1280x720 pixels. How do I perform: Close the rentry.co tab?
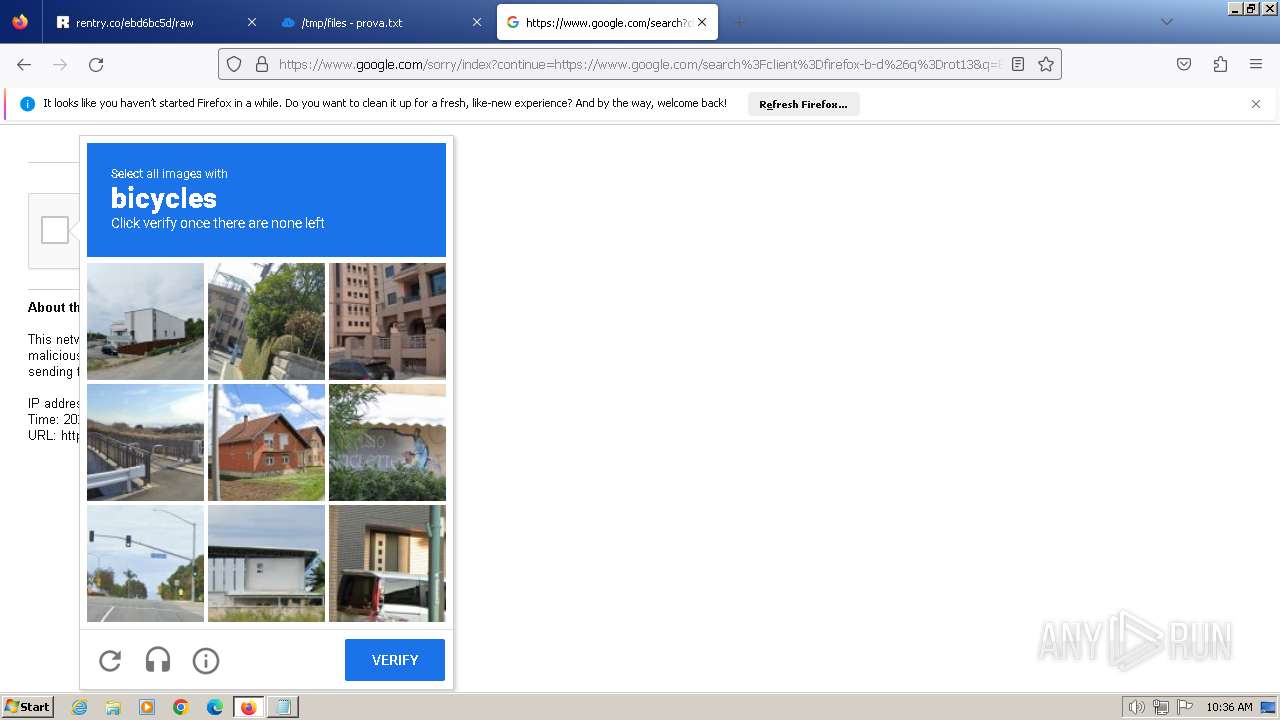click(251, 22)
